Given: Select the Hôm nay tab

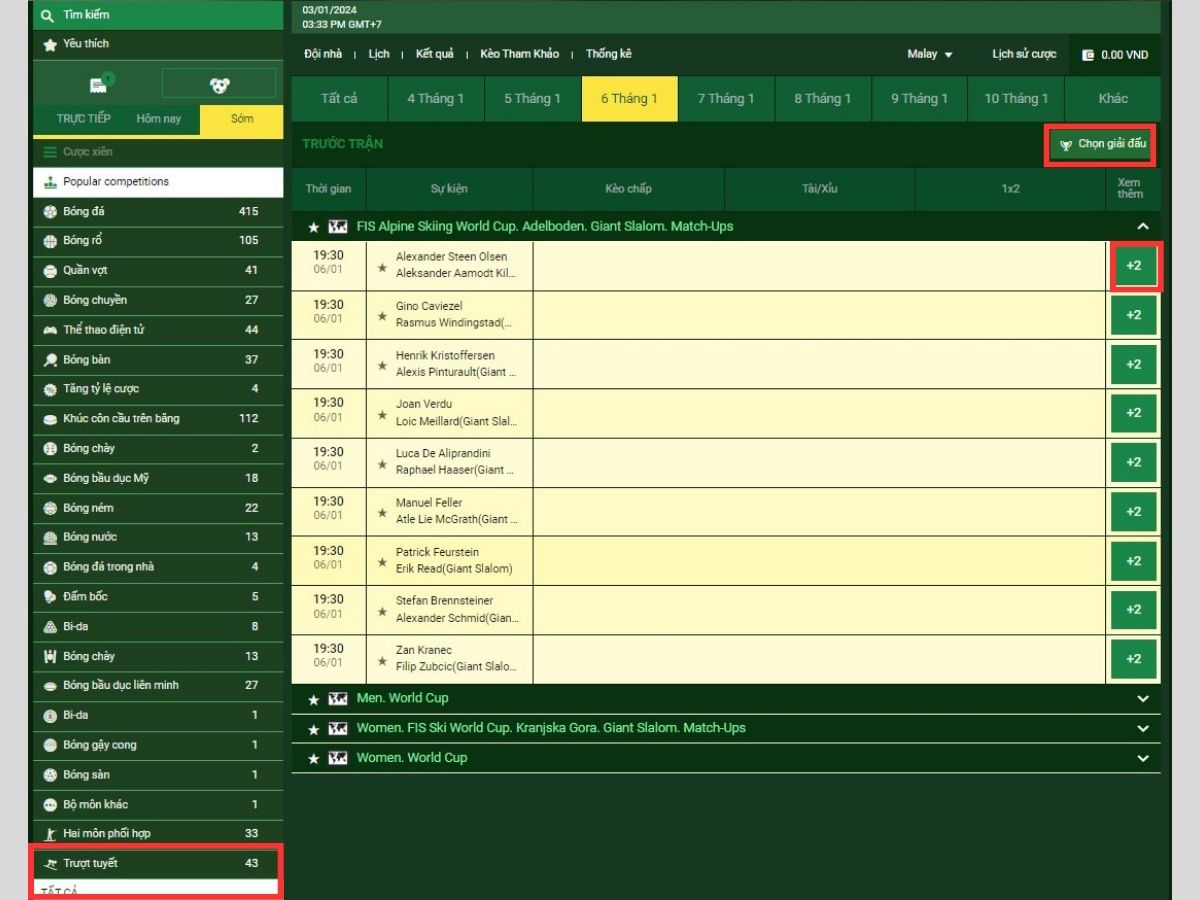Looking at the screenshot, I should click(x=159, y=119).
